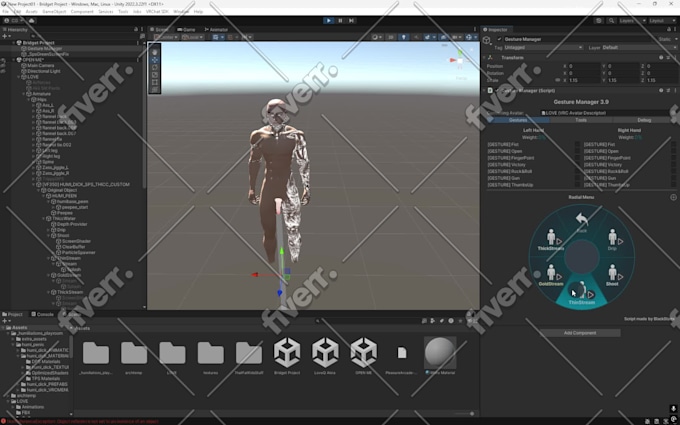Viewport: 680px width, 425px height.
Task: Click the status bar error icon
Action: [x=4, y=421]
